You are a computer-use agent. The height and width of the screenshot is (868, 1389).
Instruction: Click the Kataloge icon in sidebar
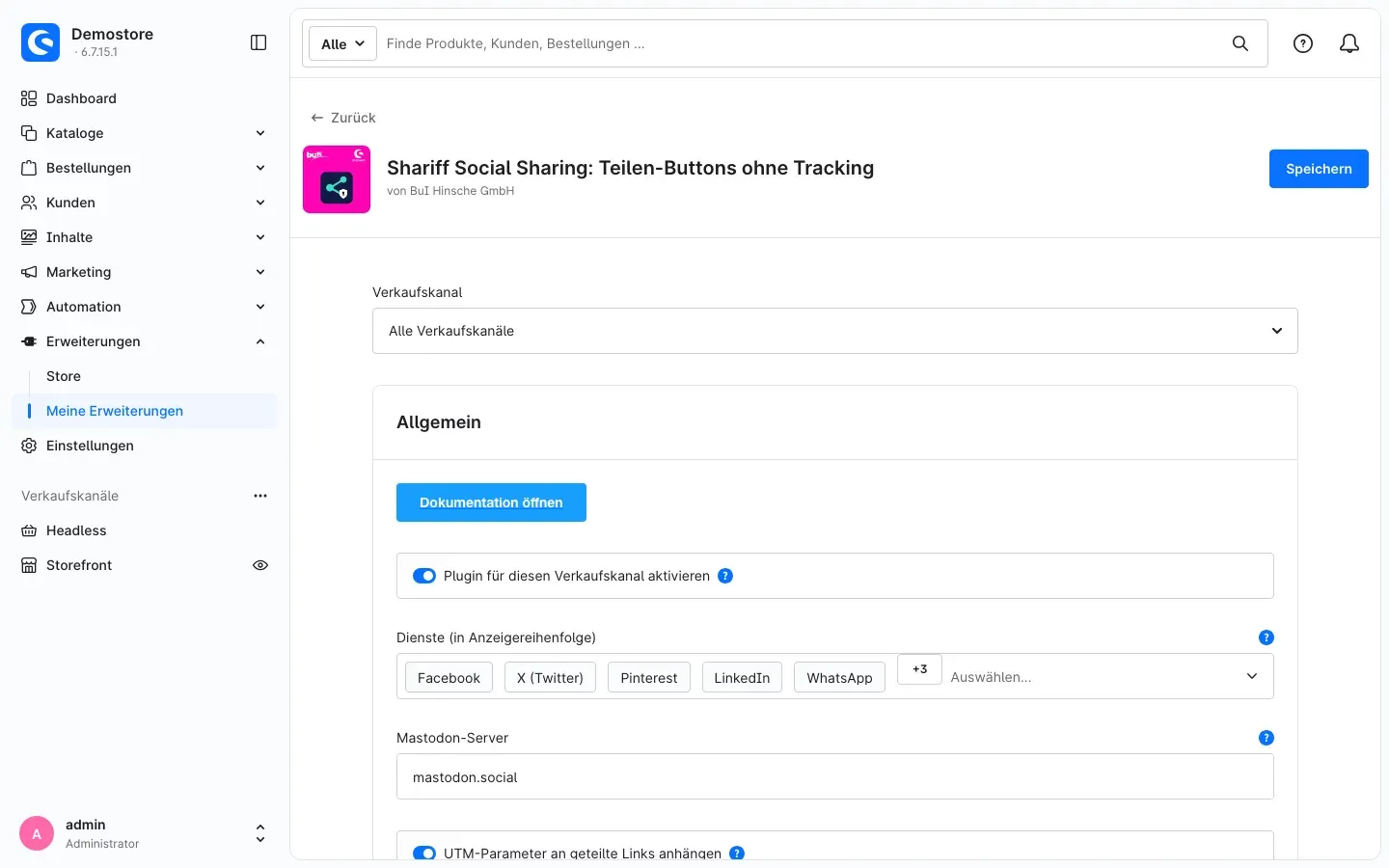tap(29, 133)
